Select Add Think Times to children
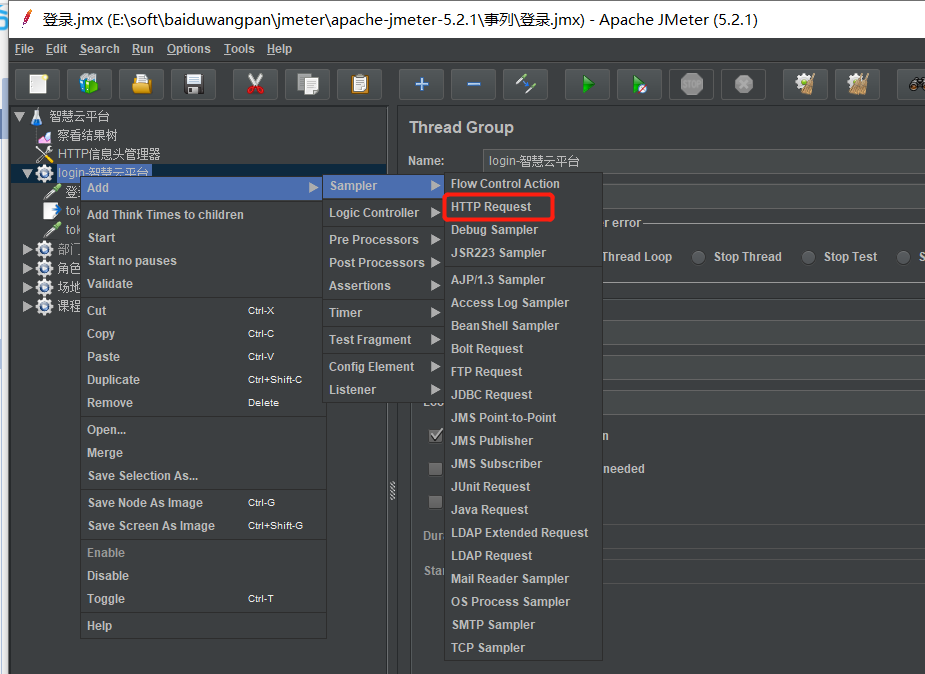925x674 pixels. (x=203, y=215)
